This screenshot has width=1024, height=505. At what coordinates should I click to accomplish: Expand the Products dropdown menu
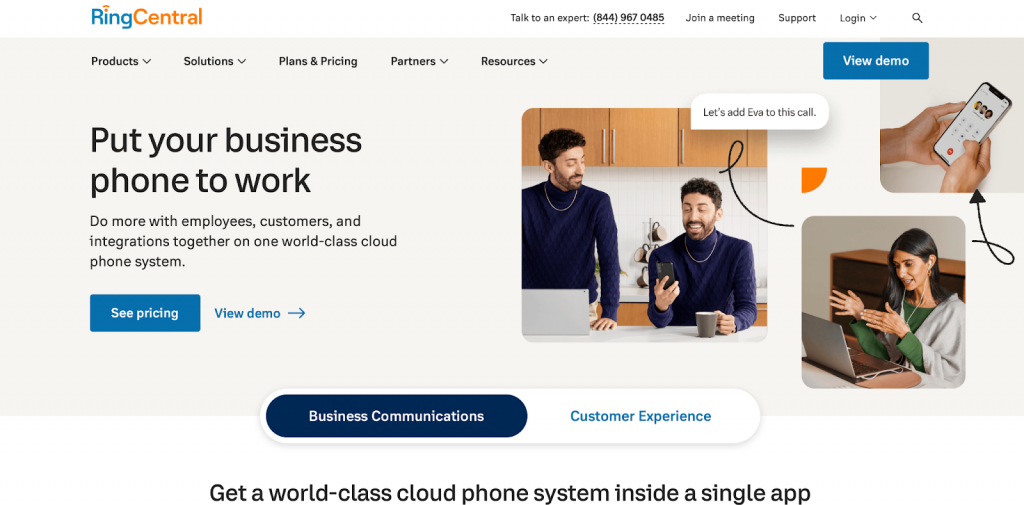(x=121, y=61)
